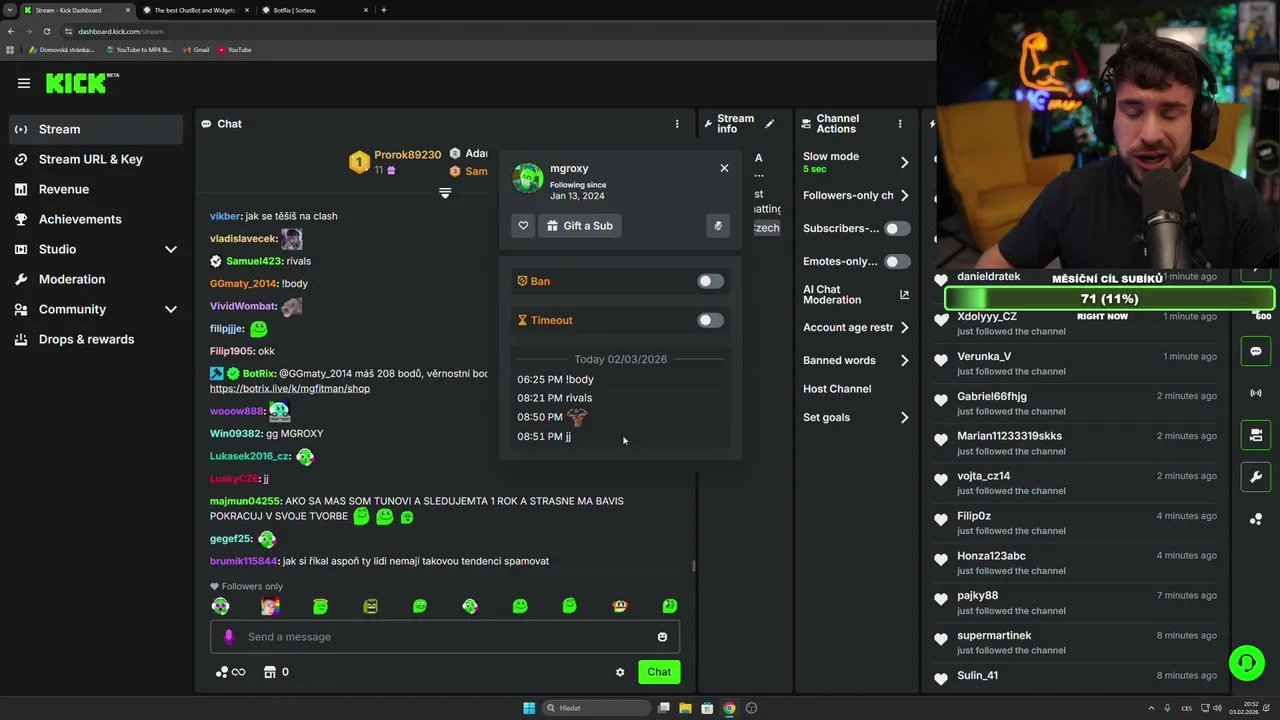Close the mgroxy user card
The width and height of the screenshot is (1280, 720).
pyautogui.click(x=724, y=168)
